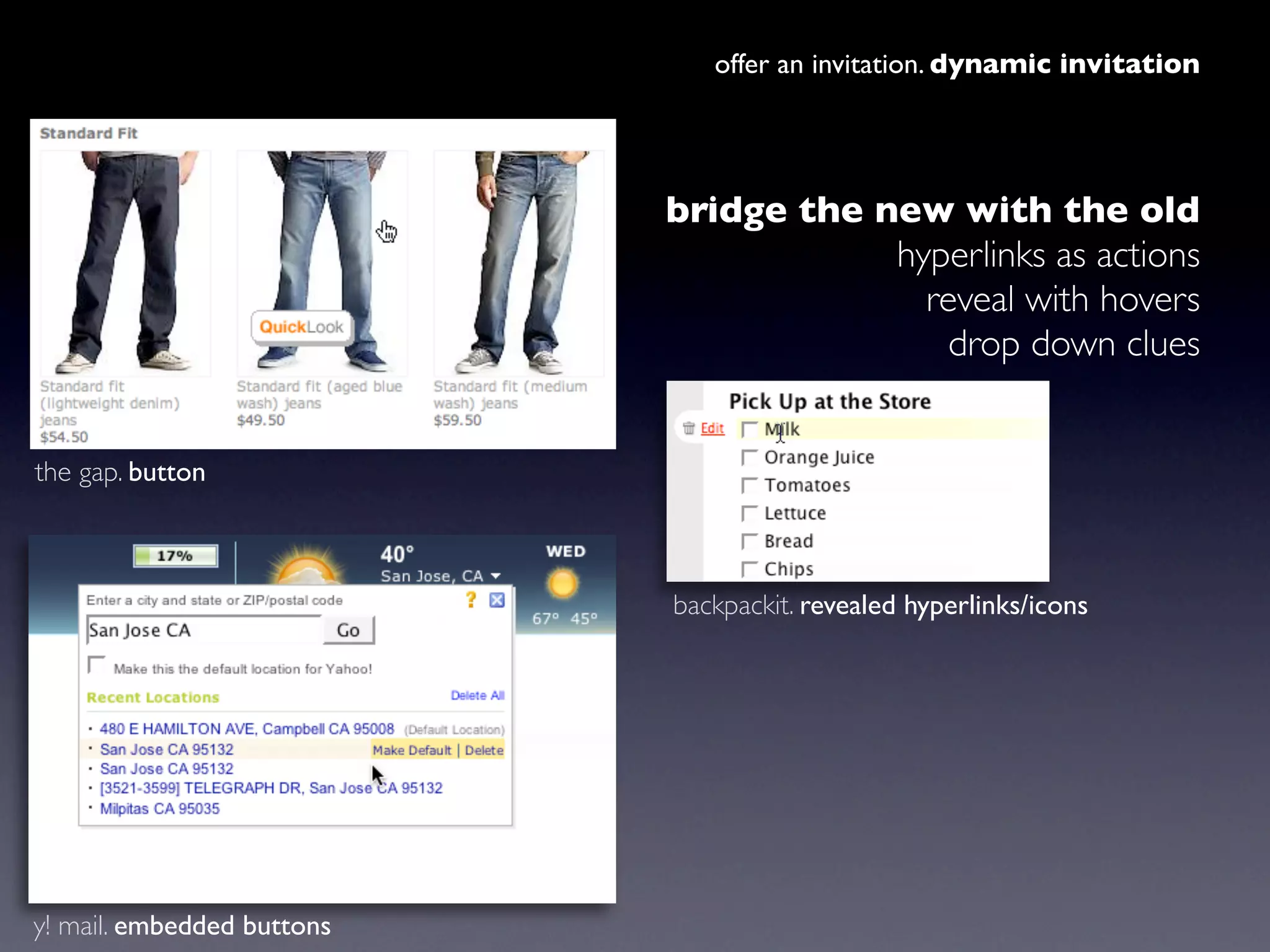1270x952 pixels.
Task: Check the Milk checkbox
Action: (x=749, y=430)
